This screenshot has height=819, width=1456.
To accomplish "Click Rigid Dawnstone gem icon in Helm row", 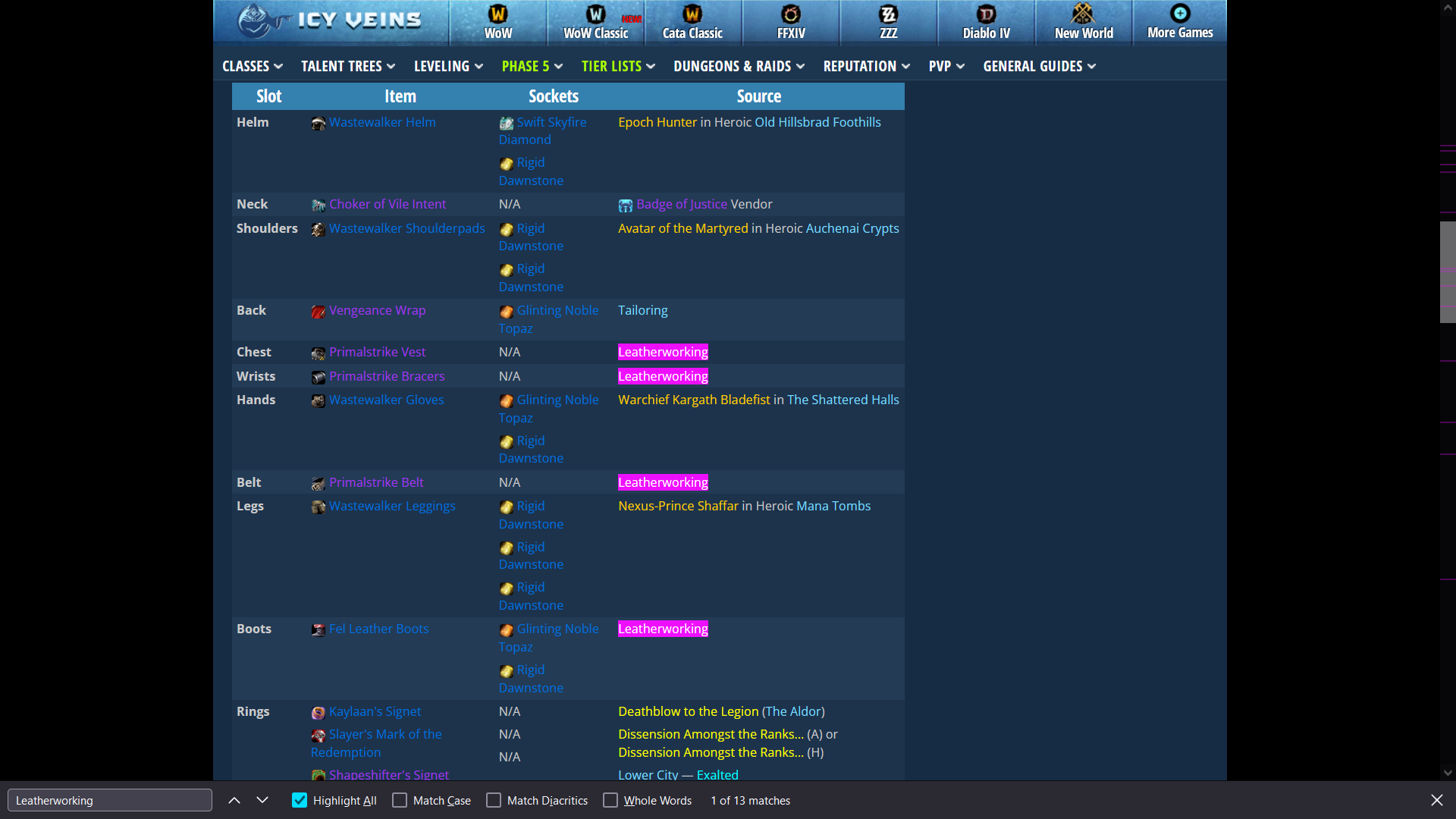I will (x=506, y=163).
